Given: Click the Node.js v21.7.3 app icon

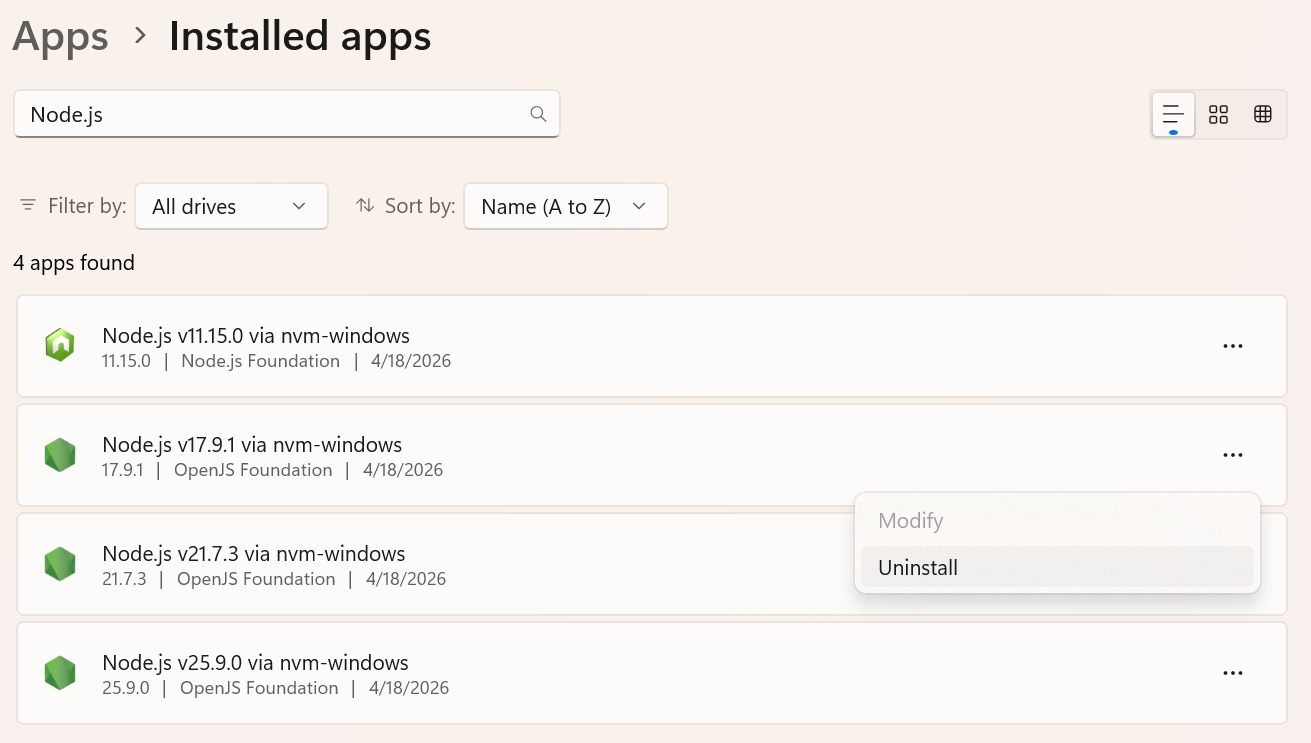Looking at the screenshot, I should click(60, 564).
